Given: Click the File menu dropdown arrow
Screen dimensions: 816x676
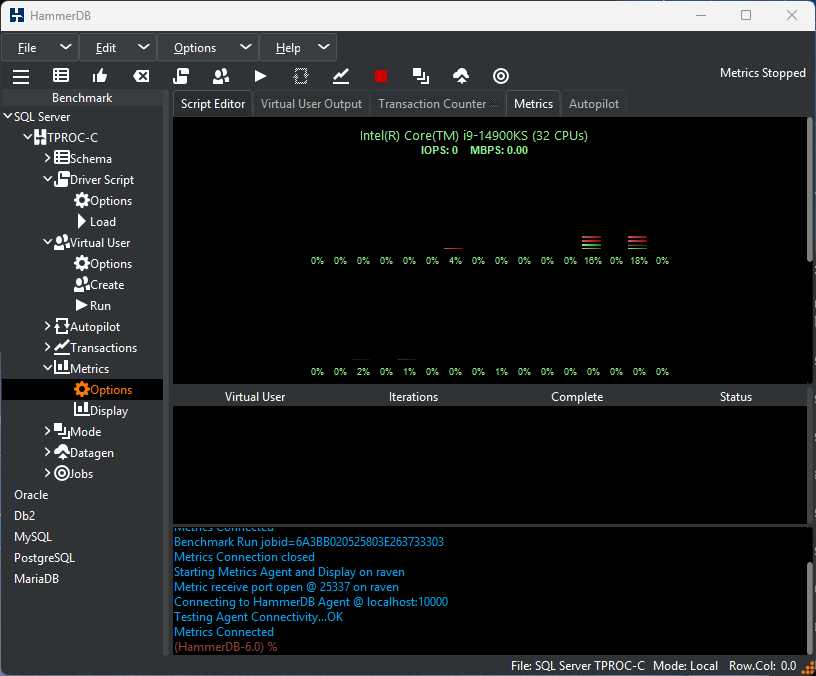Looking at the screenshot, I should (x=66, y=47).
